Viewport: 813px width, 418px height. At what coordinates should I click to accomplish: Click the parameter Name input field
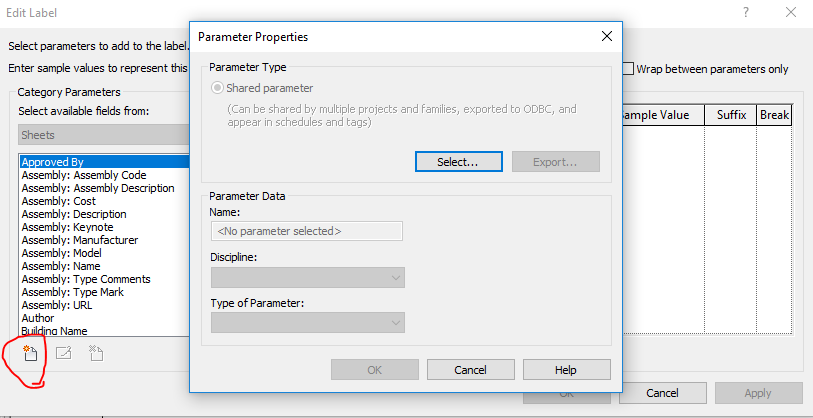coord(306,231)
